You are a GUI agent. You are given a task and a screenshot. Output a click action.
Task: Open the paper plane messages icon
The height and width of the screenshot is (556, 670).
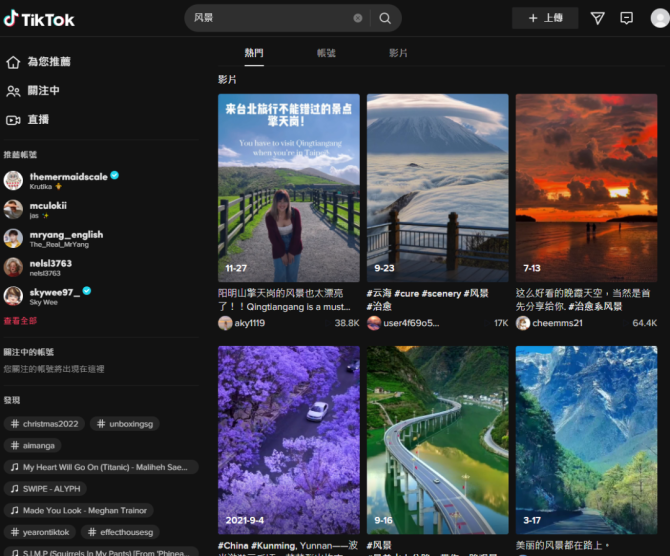click(x=597, y=18)
